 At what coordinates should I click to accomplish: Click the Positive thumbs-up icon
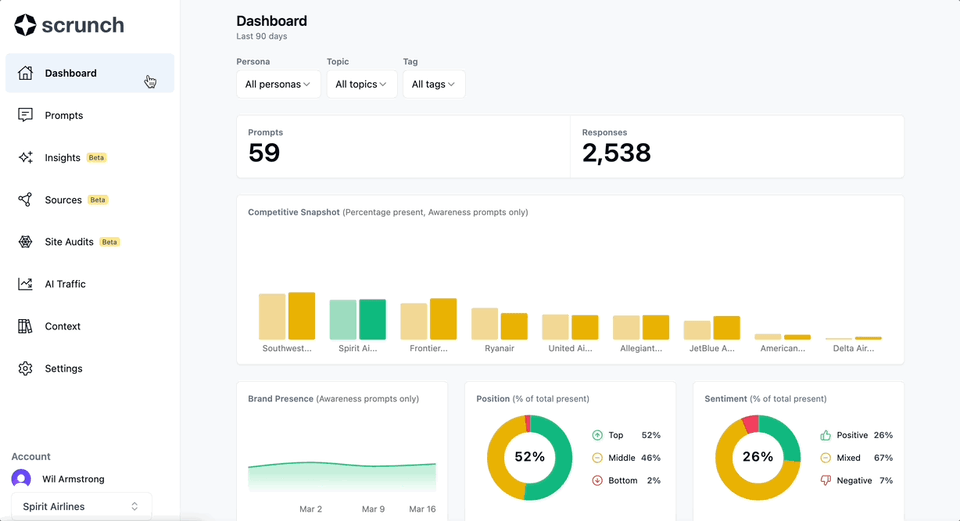pyautogui.click(x=825, y=435)
